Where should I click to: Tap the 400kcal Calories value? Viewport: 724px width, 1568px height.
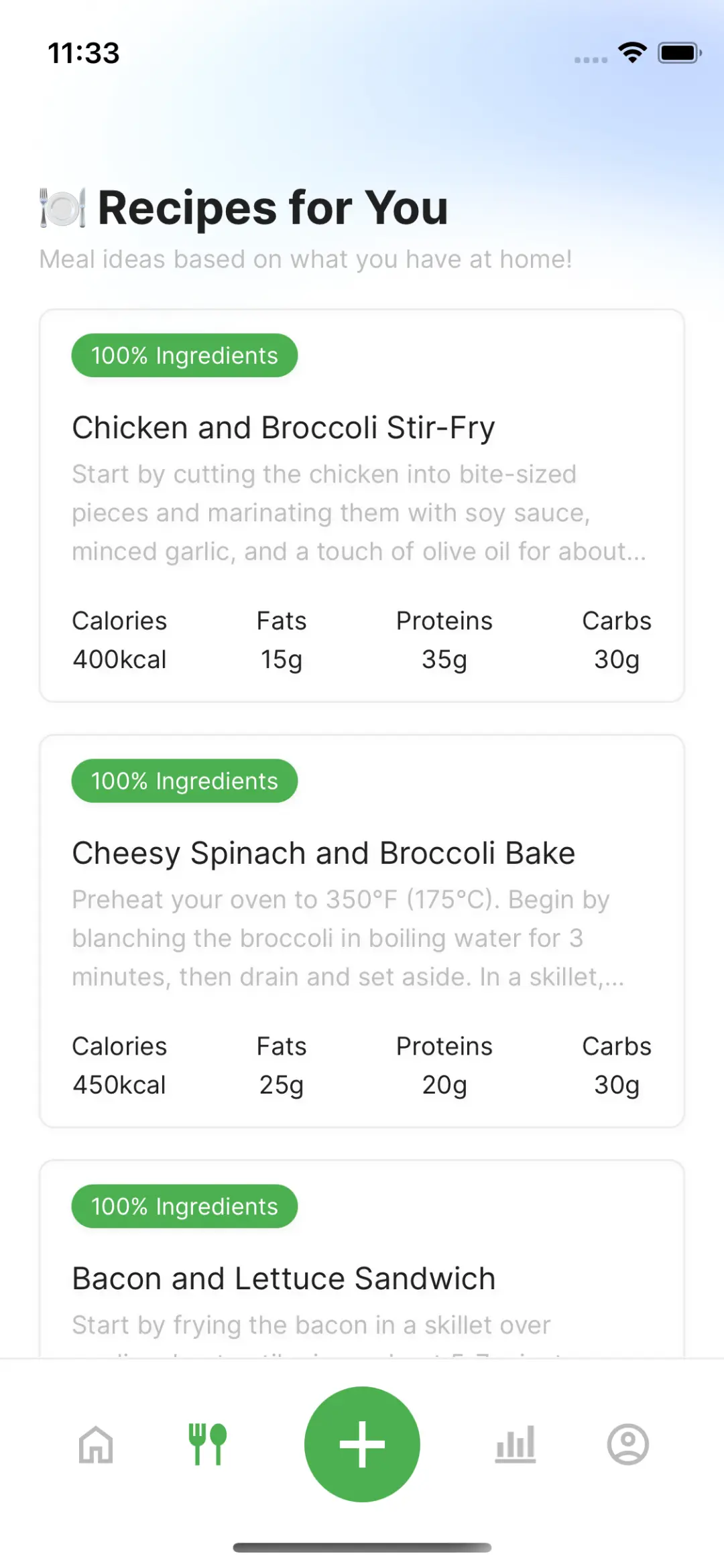[x=119, y=659]
